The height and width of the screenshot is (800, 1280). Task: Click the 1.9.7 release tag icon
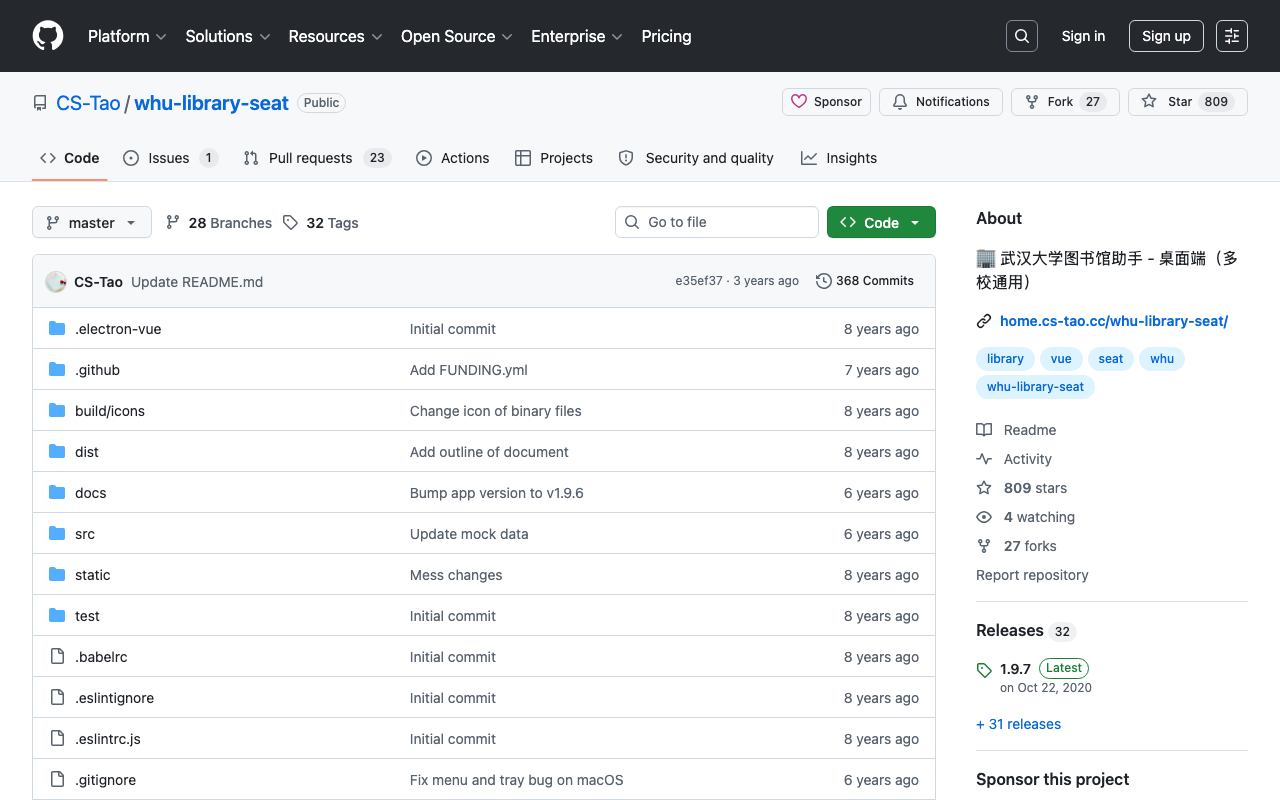984,670
